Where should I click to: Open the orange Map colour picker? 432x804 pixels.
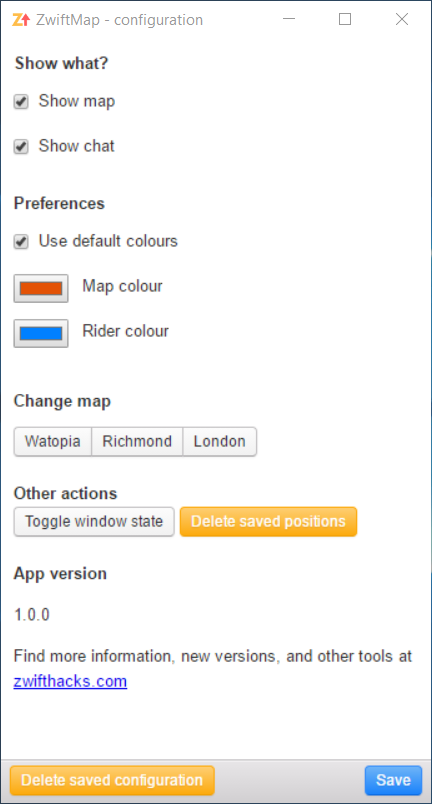click(41, 288)
